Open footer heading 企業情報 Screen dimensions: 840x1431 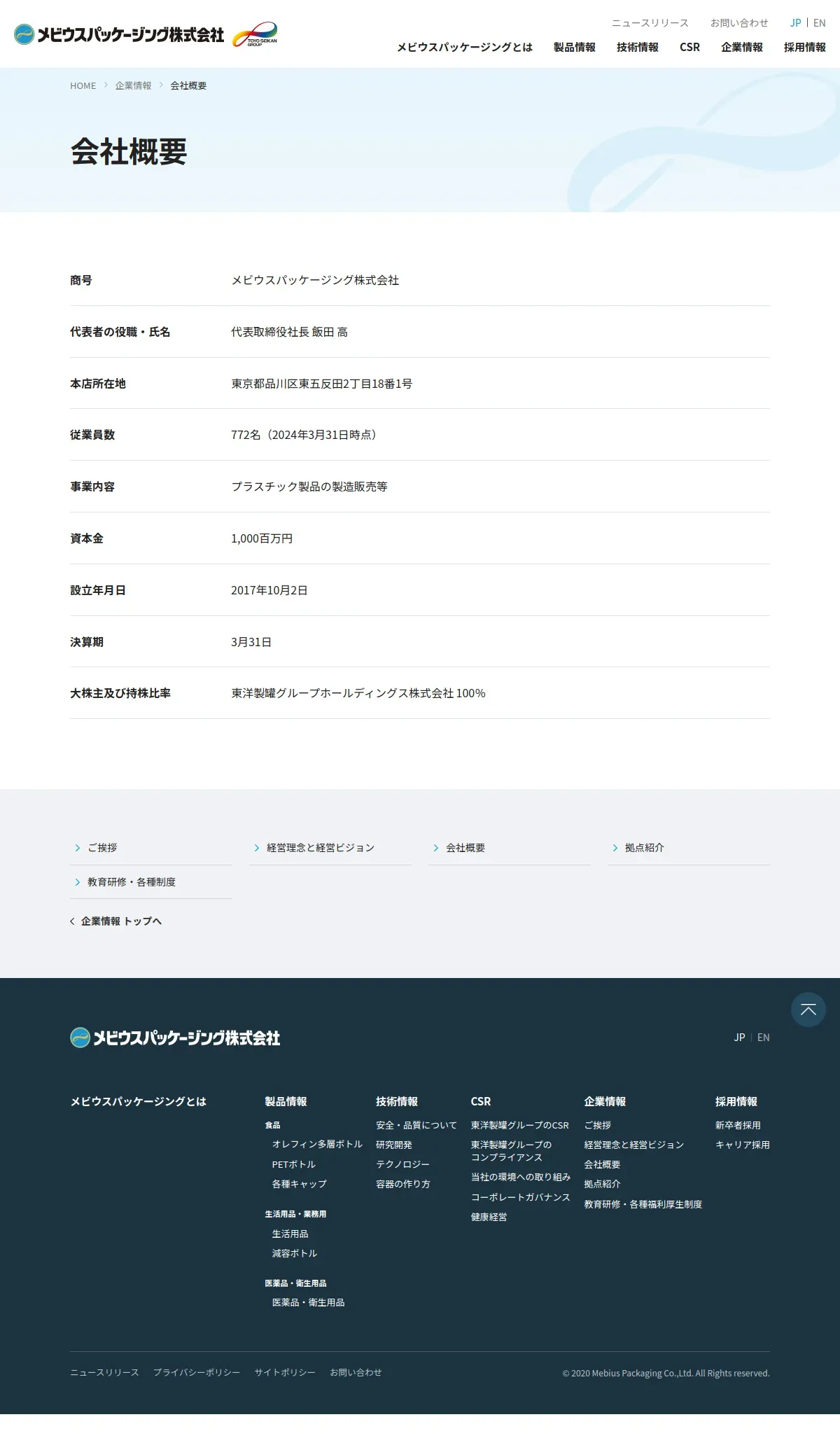pyautogui.click(x=605, y=1101)
